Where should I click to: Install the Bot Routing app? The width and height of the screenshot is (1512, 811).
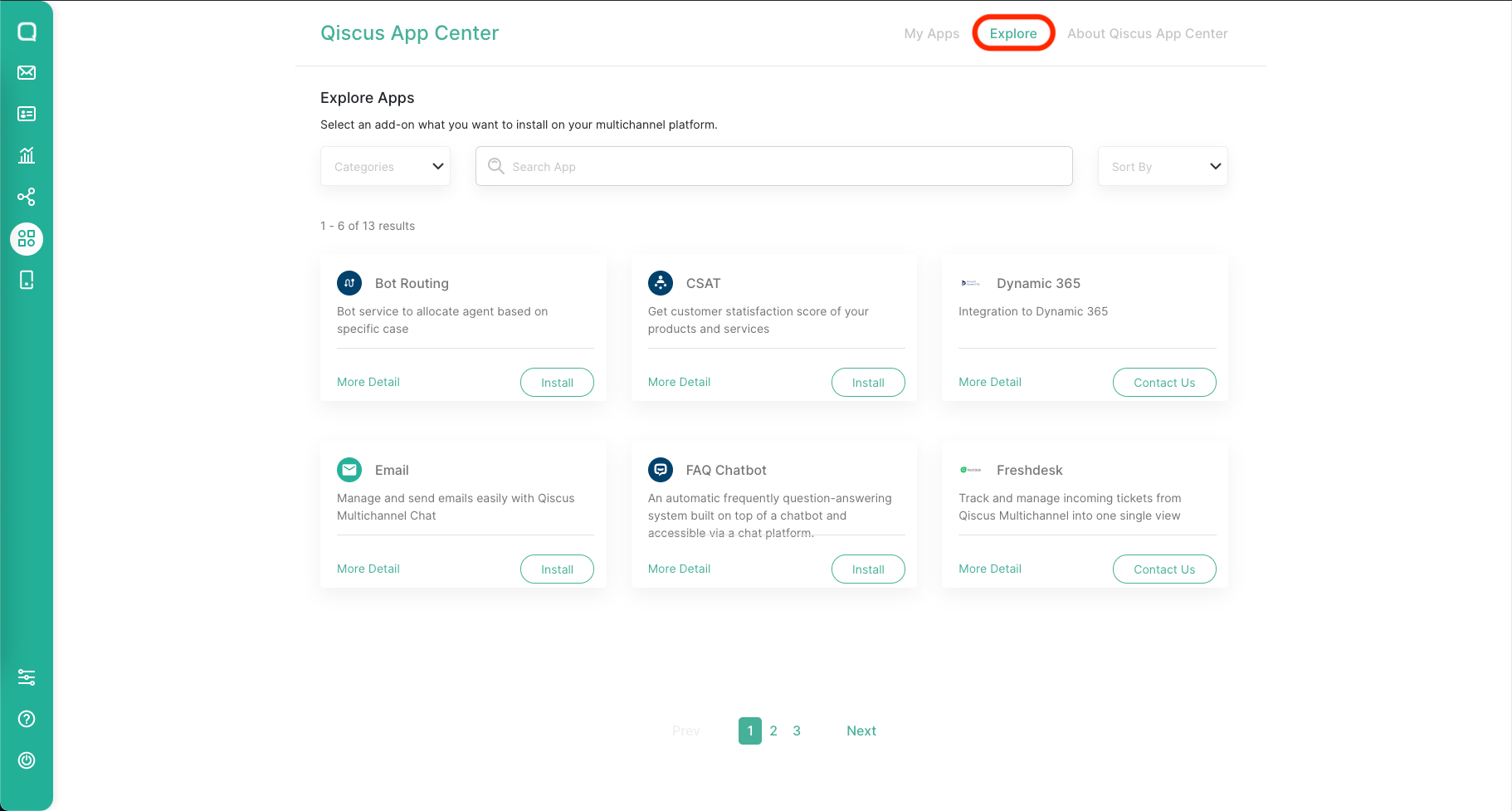(557, 382)
